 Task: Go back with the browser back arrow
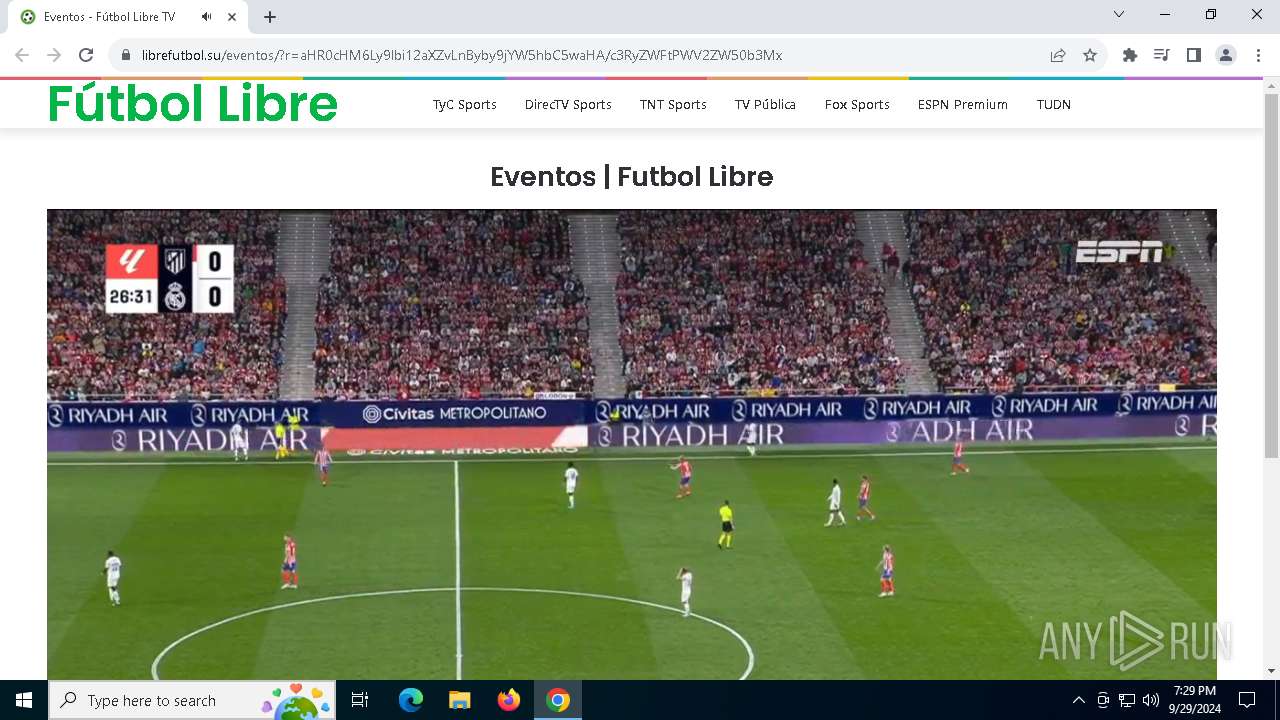pos(22,55)
